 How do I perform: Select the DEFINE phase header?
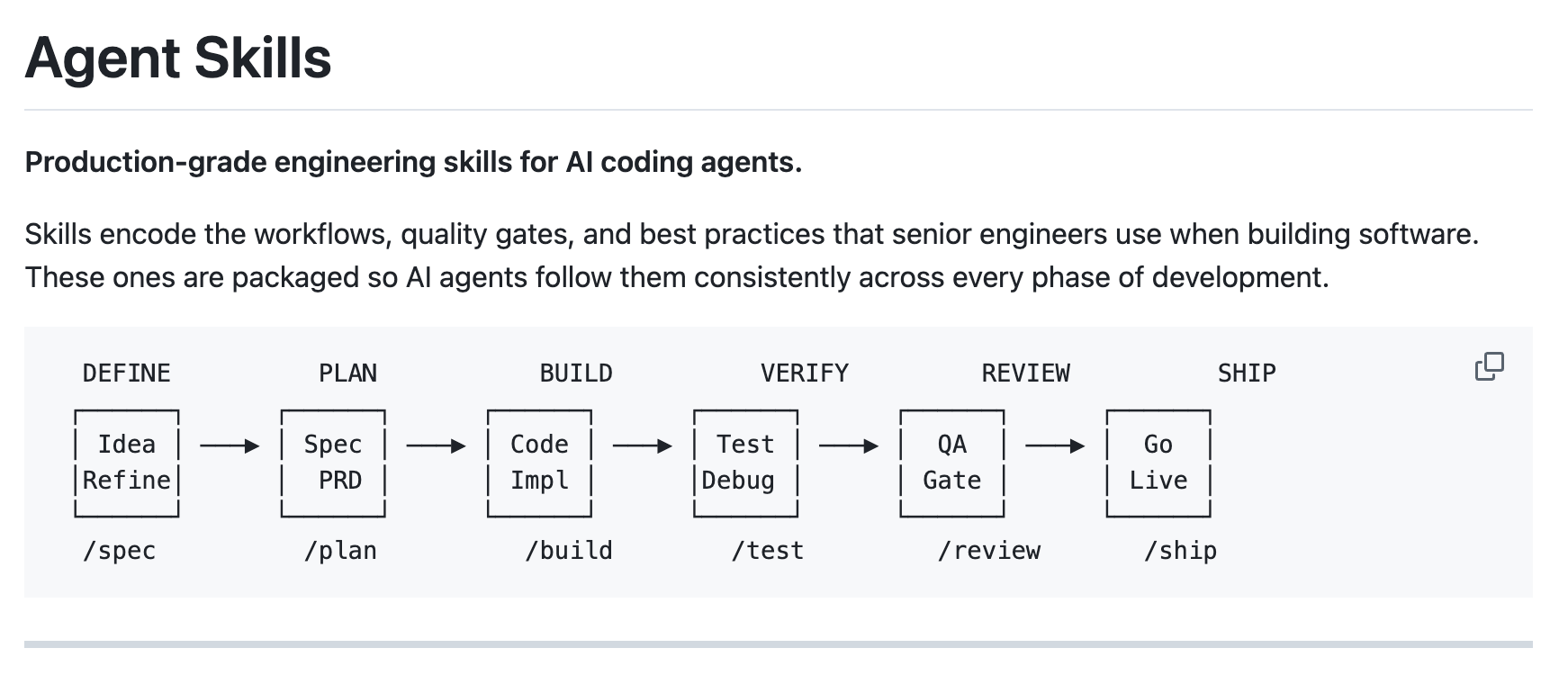tap(126, 371)
